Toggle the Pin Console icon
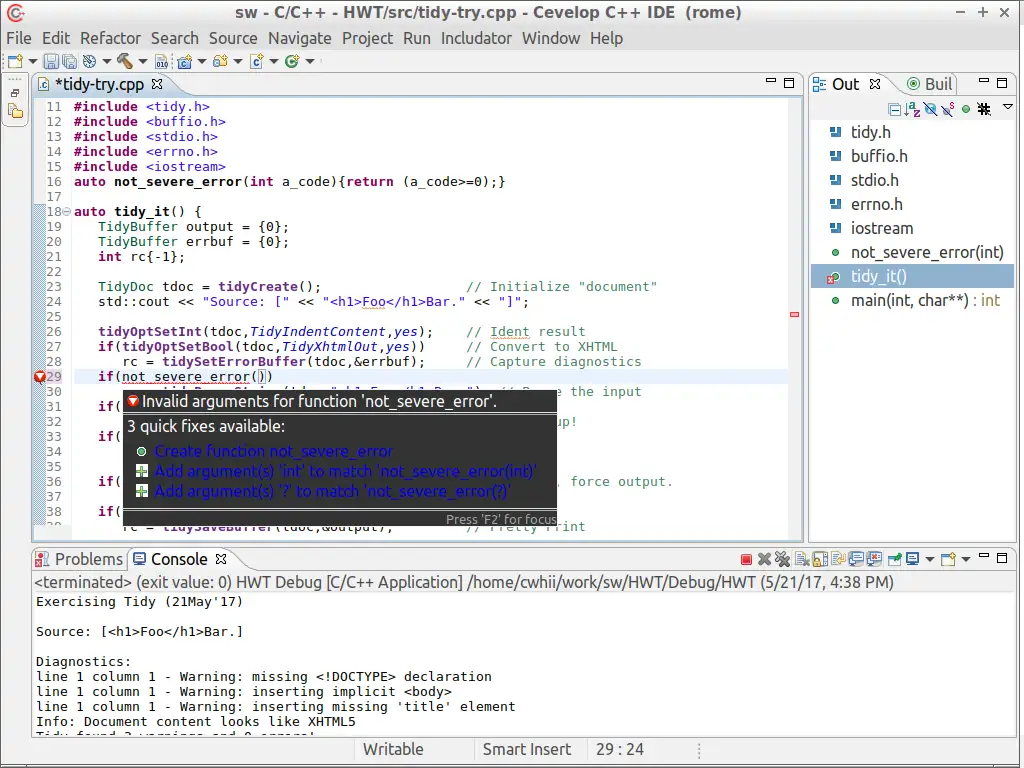Viewport: 1024px width, 768px height. 895,559
